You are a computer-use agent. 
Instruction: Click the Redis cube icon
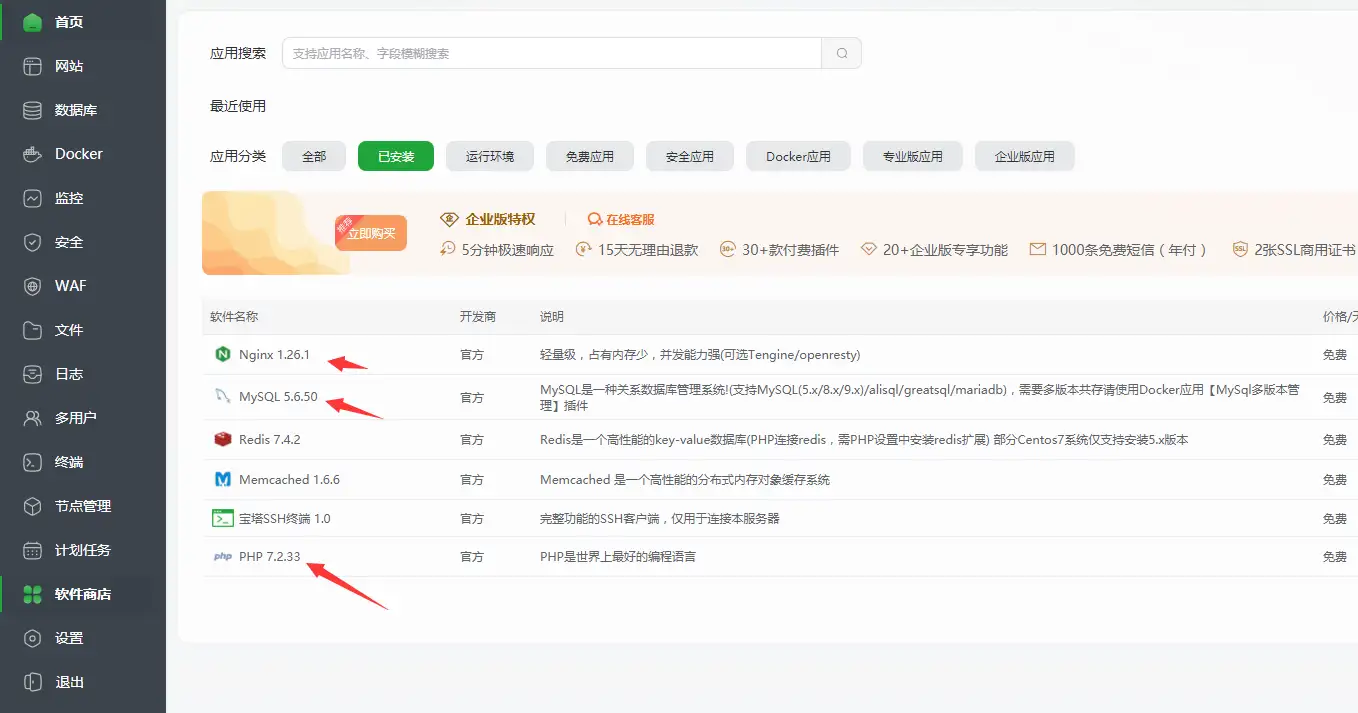pos(222,438)
